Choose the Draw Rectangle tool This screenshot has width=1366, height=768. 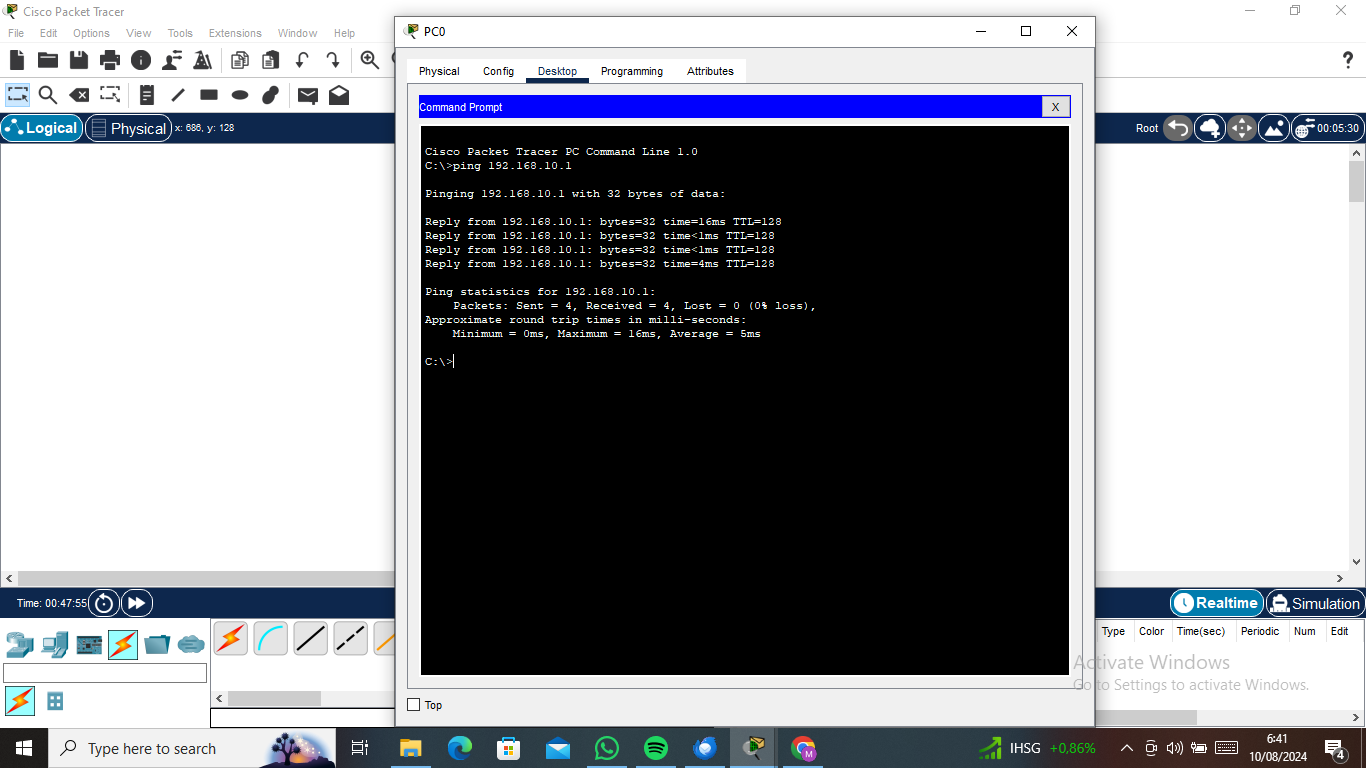tap(209, 95)
